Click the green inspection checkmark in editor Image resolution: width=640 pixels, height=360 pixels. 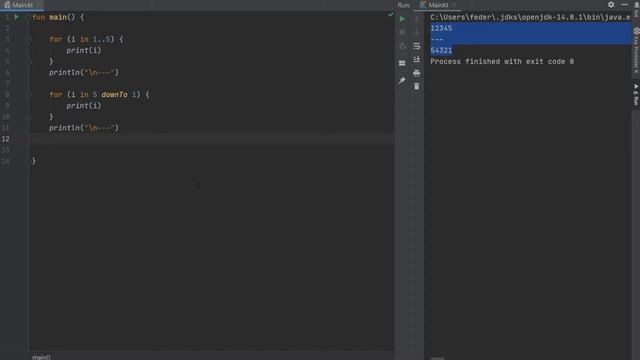[390, 15]
